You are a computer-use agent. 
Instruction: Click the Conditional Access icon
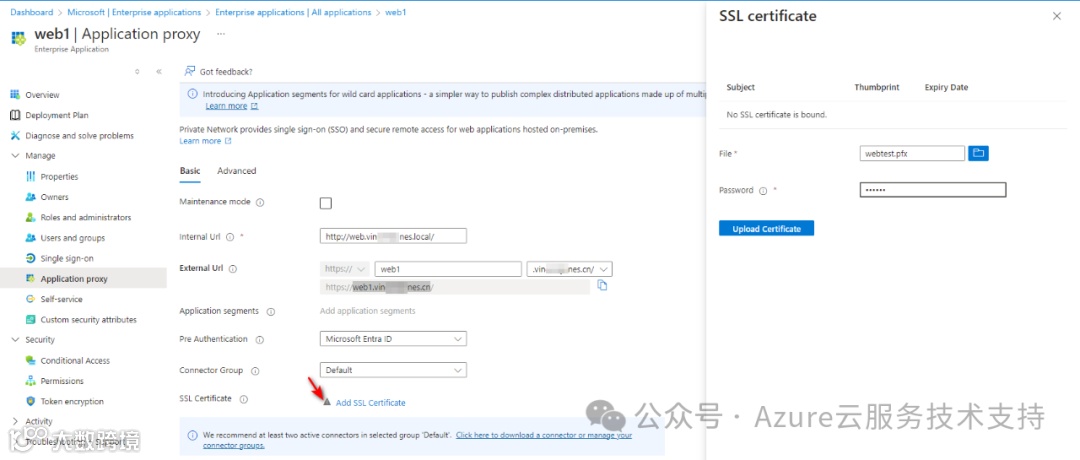click(x=30, y=360)
